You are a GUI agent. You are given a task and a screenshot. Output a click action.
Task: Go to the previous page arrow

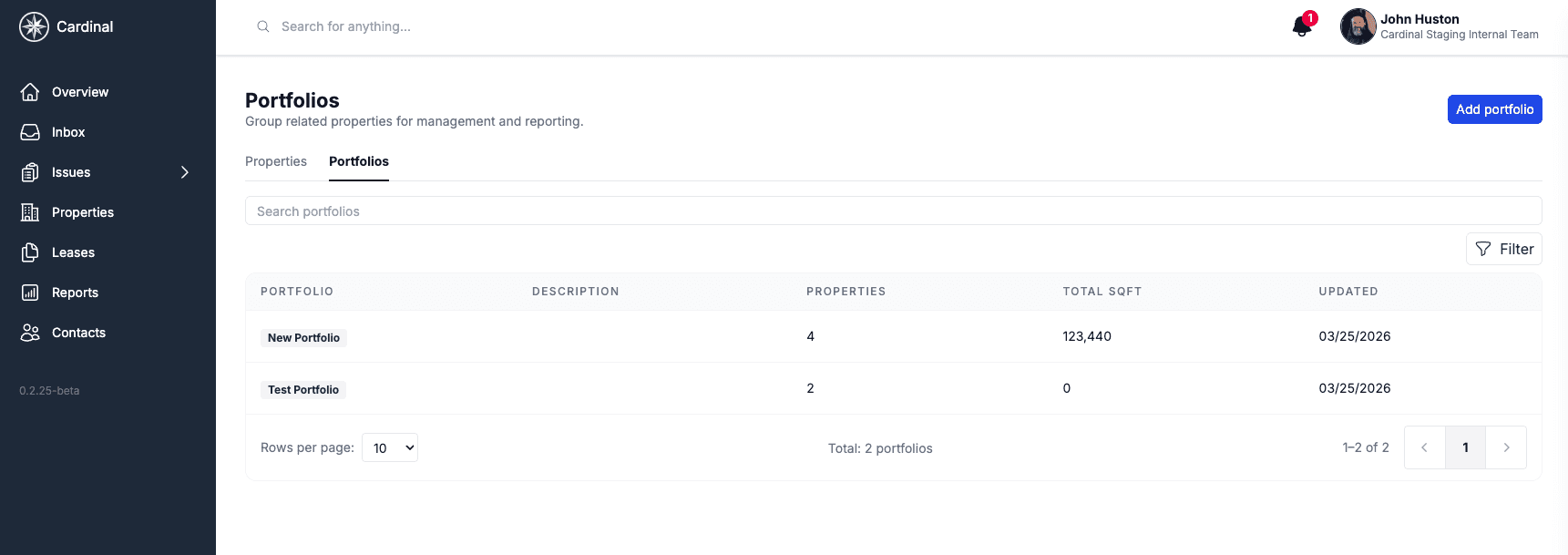pyautogui.click(x=1424, y=447)
